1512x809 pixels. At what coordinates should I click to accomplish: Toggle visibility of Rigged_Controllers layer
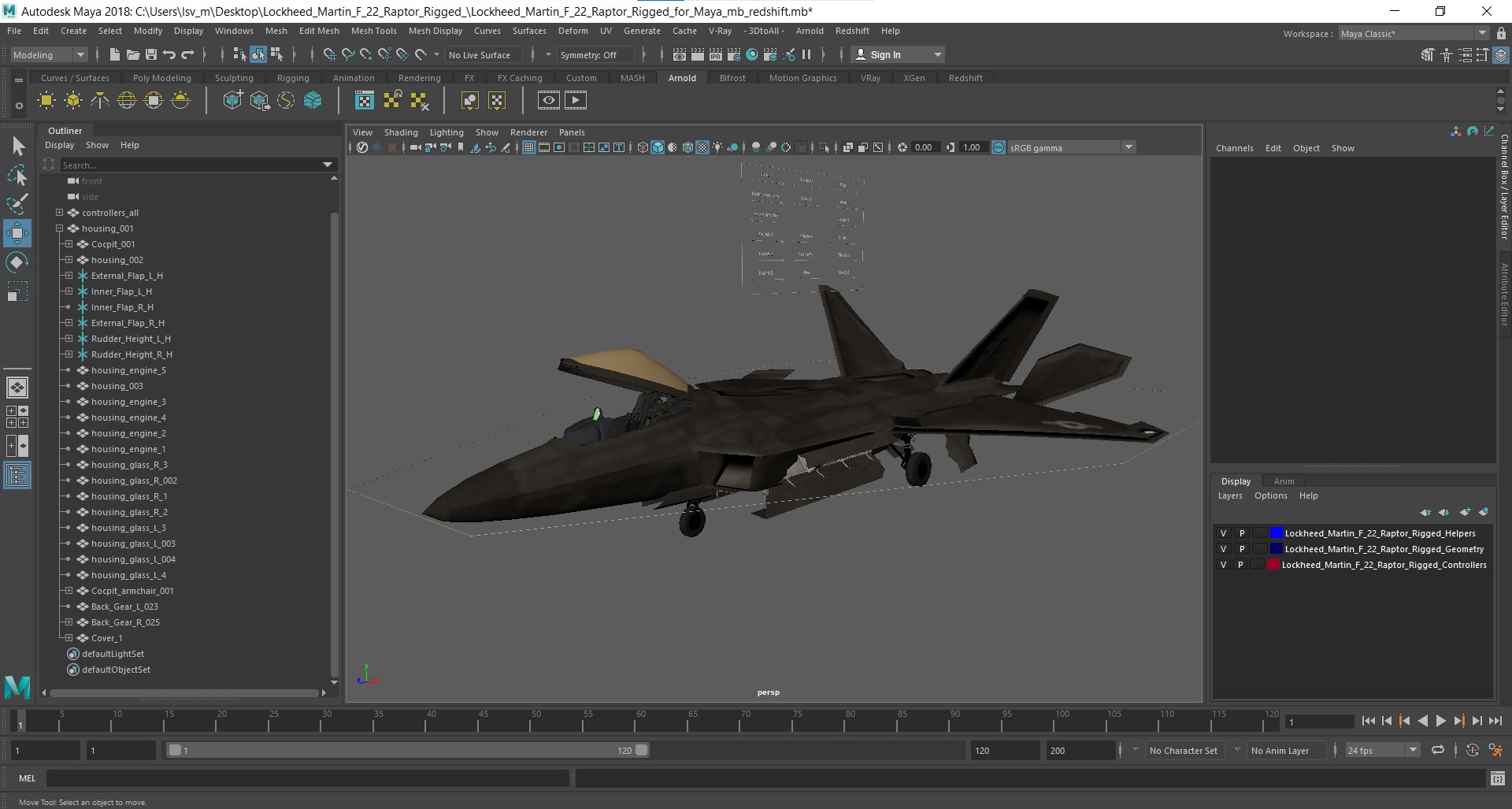pos(1223,565)
